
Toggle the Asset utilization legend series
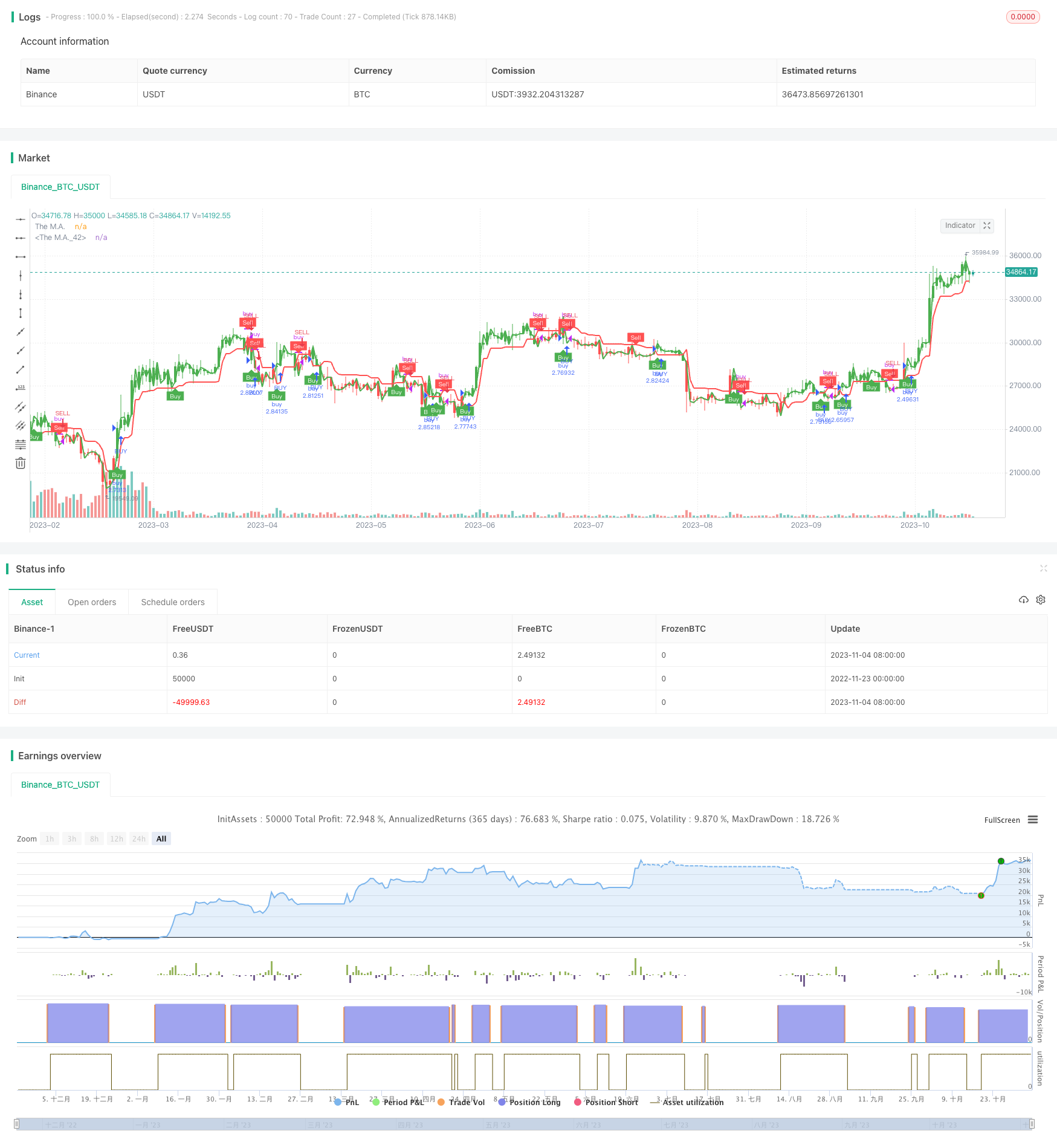687,1102
